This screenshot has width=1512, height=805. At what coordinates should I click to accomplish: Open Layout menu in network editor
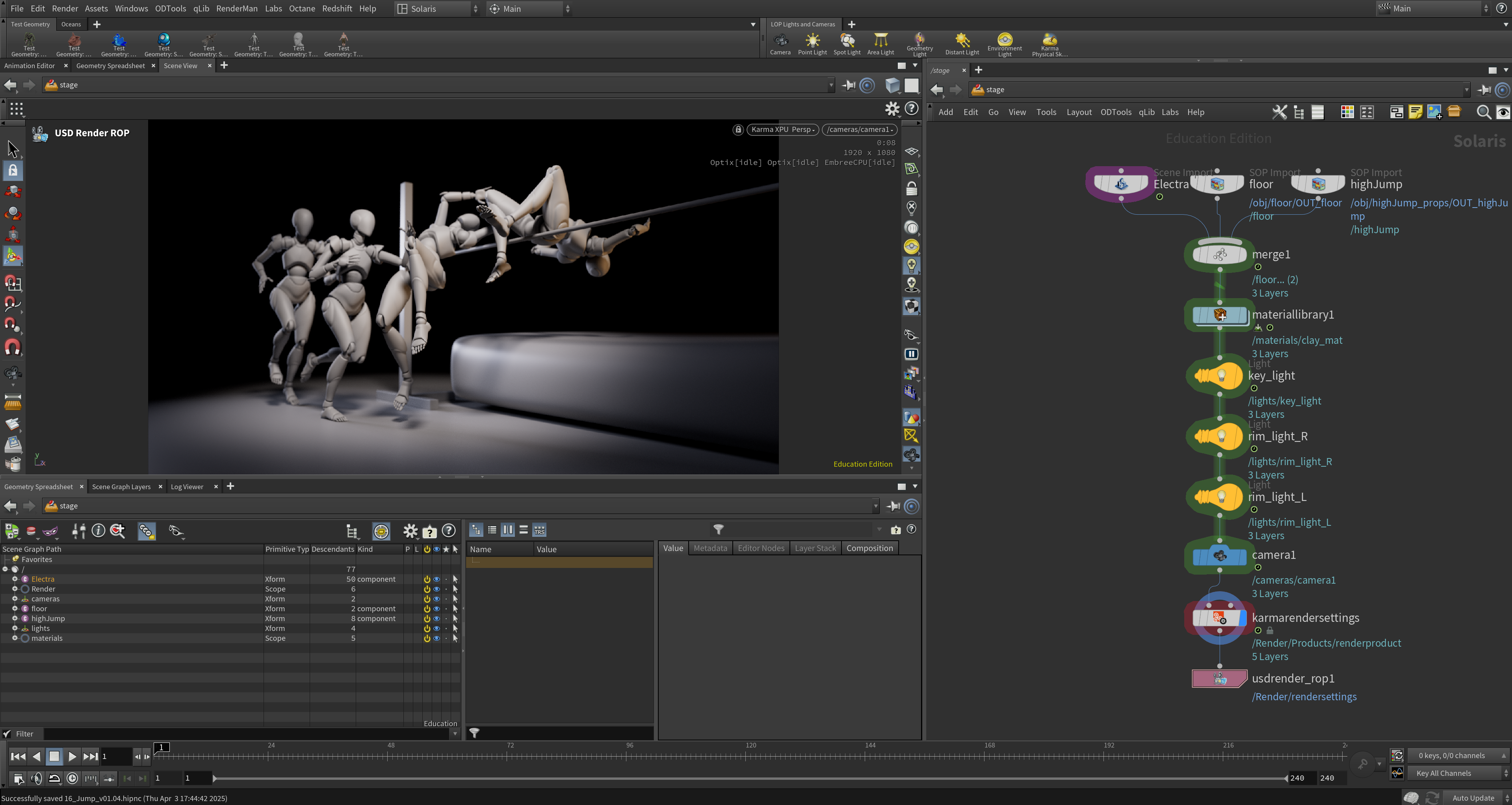(1079, 112)
